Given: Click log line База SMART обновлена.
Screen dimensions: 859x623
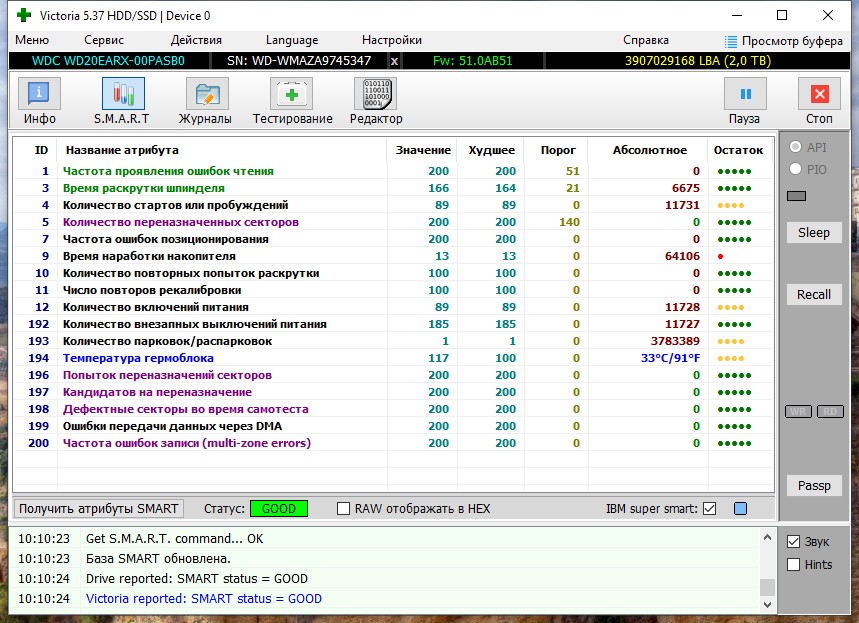Looking at the screenshot, I should [158, 558].
